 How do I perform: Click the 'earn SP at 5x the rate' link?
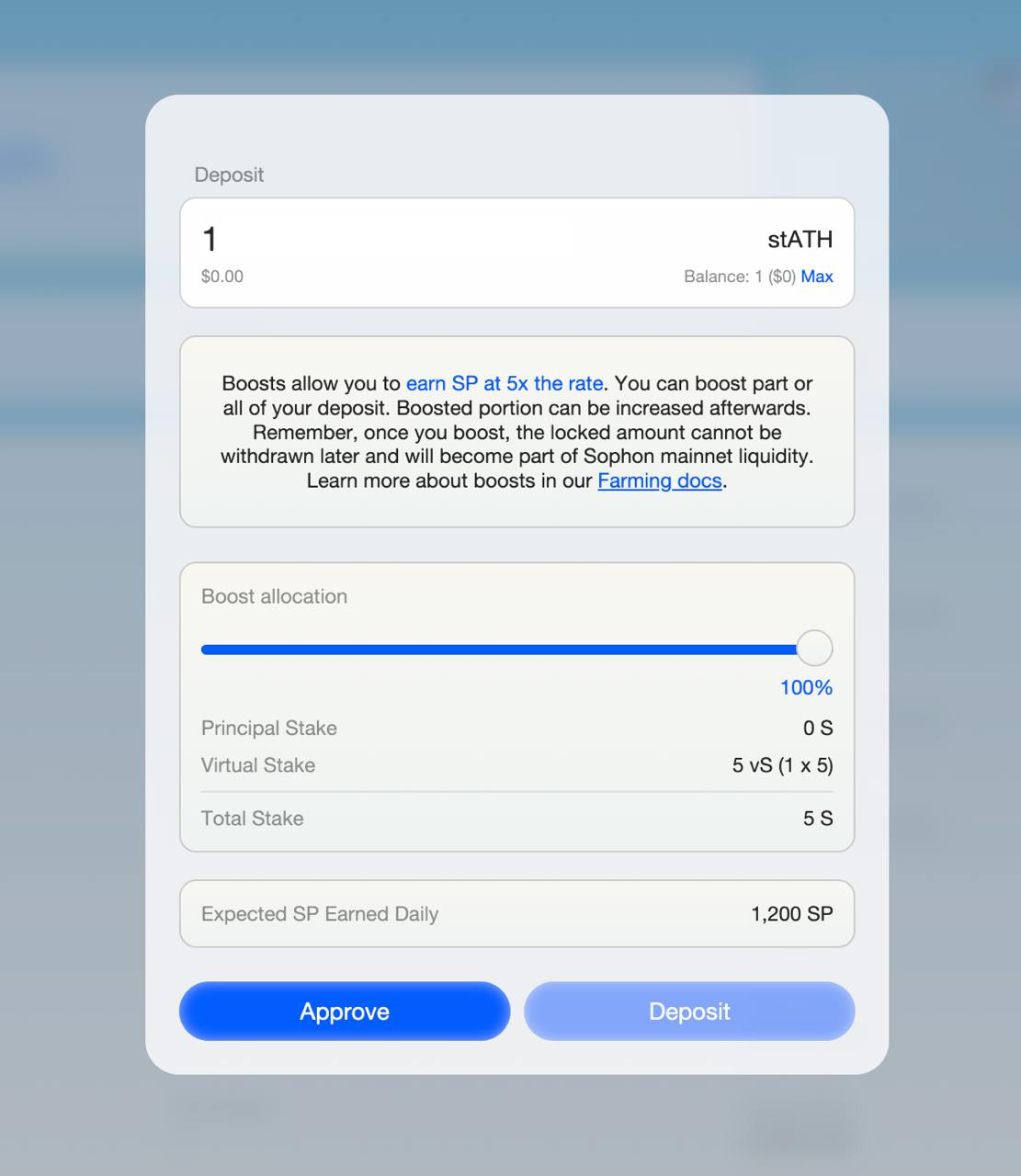point(505,383)
